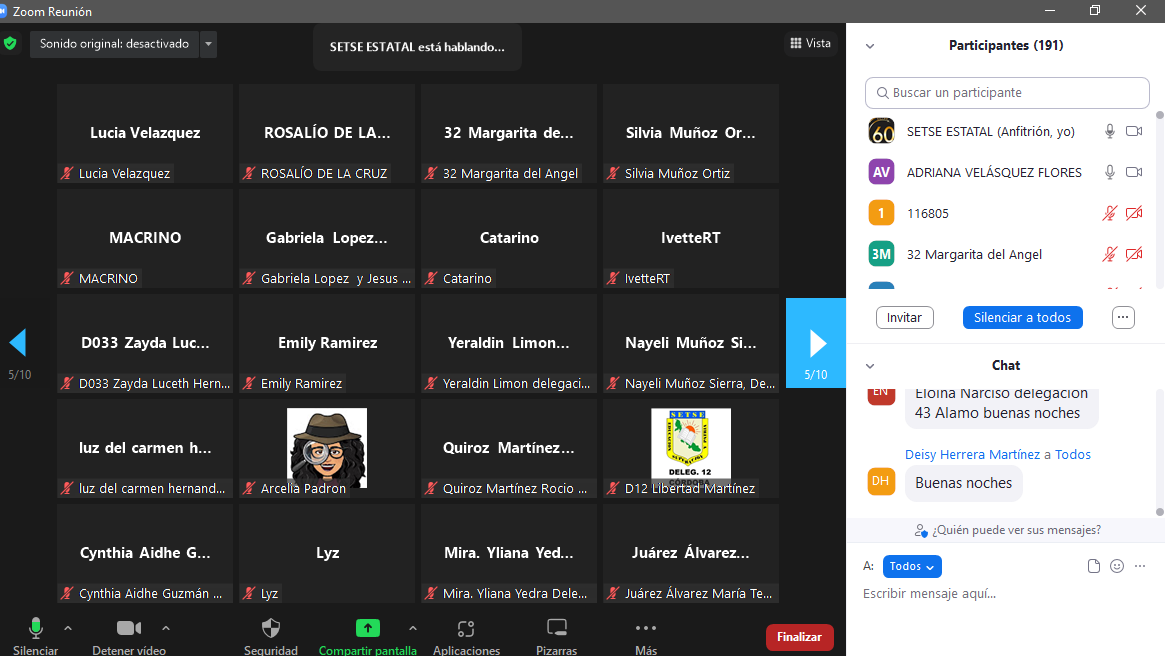1165x656 pixels.
Task: Select Catarino participant tile
Action: tap(509, 238)
